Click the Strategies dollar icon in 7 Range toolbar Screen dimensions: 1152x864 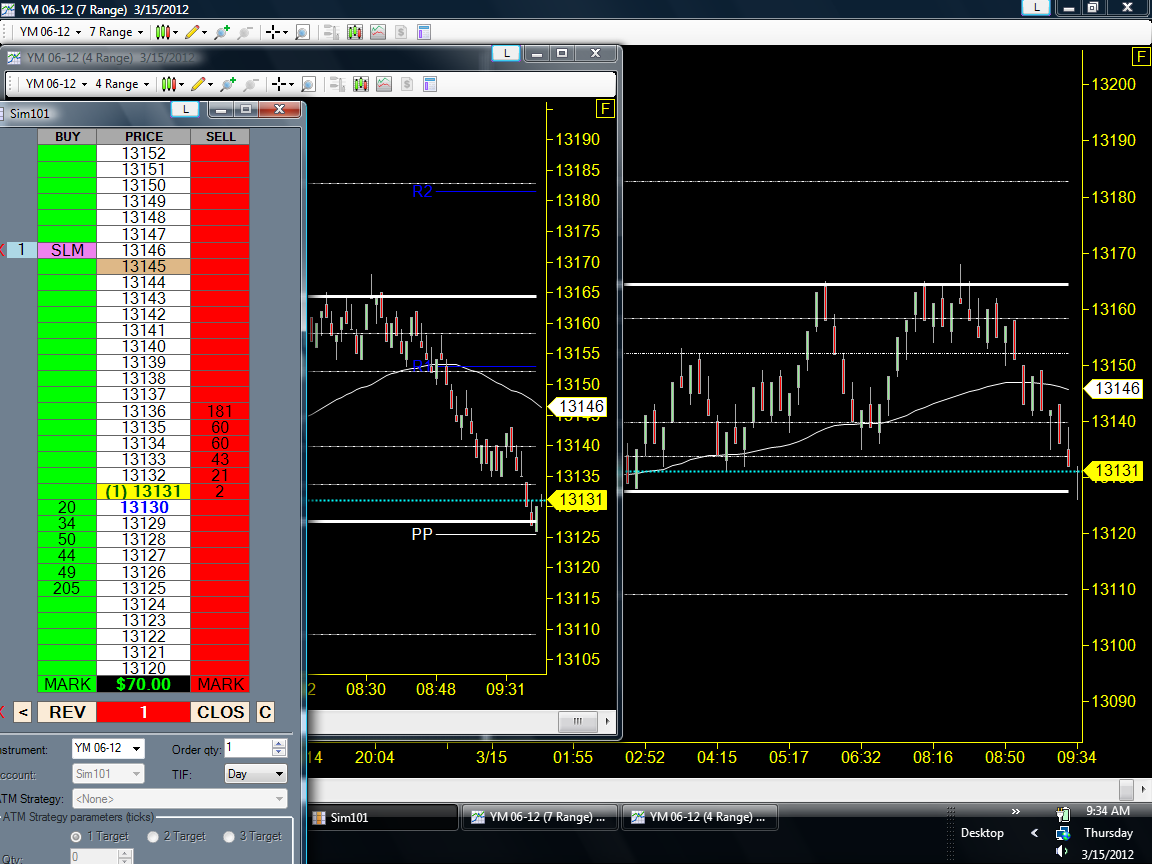(400, 32)
